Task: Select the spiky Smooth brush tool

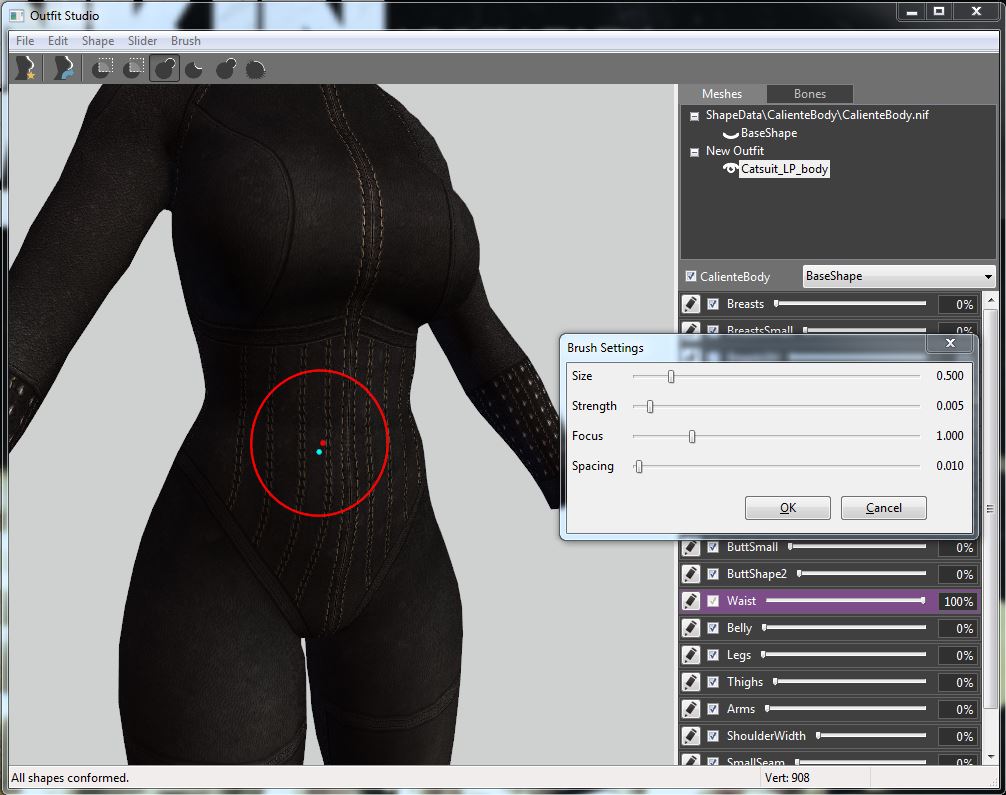Action: click(256, 68)
